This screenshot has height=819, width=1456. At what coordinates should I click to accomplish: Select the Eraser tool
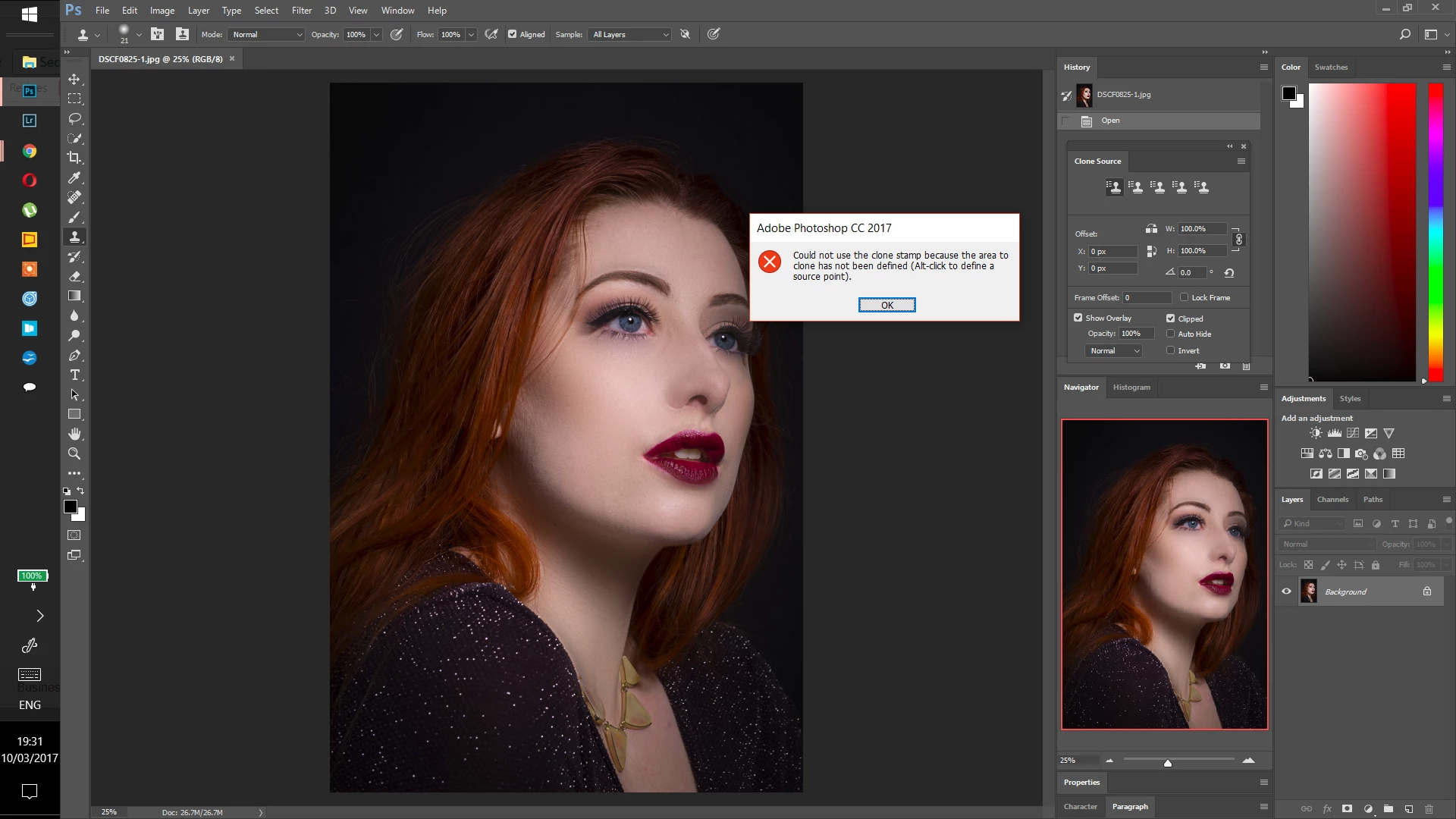coord(74,277)
